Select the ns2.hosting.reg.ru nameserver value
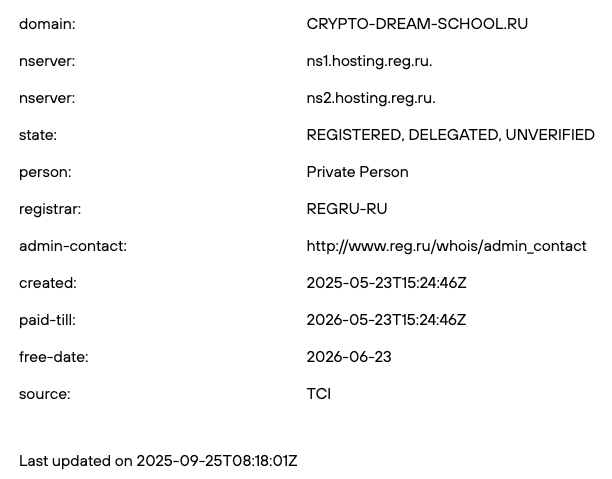Viewport: 612px width, 479px height. tap(371, 98)
